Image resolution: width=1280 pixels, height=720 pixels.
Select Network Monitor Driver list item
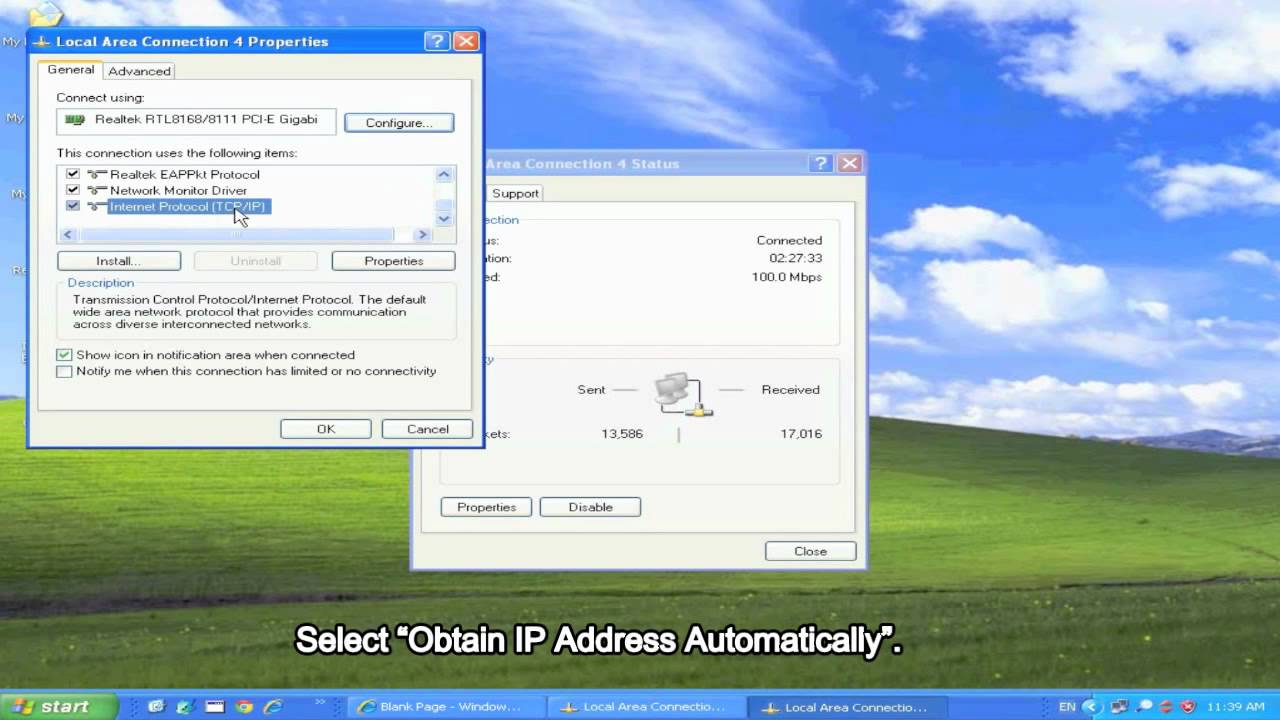178,190
